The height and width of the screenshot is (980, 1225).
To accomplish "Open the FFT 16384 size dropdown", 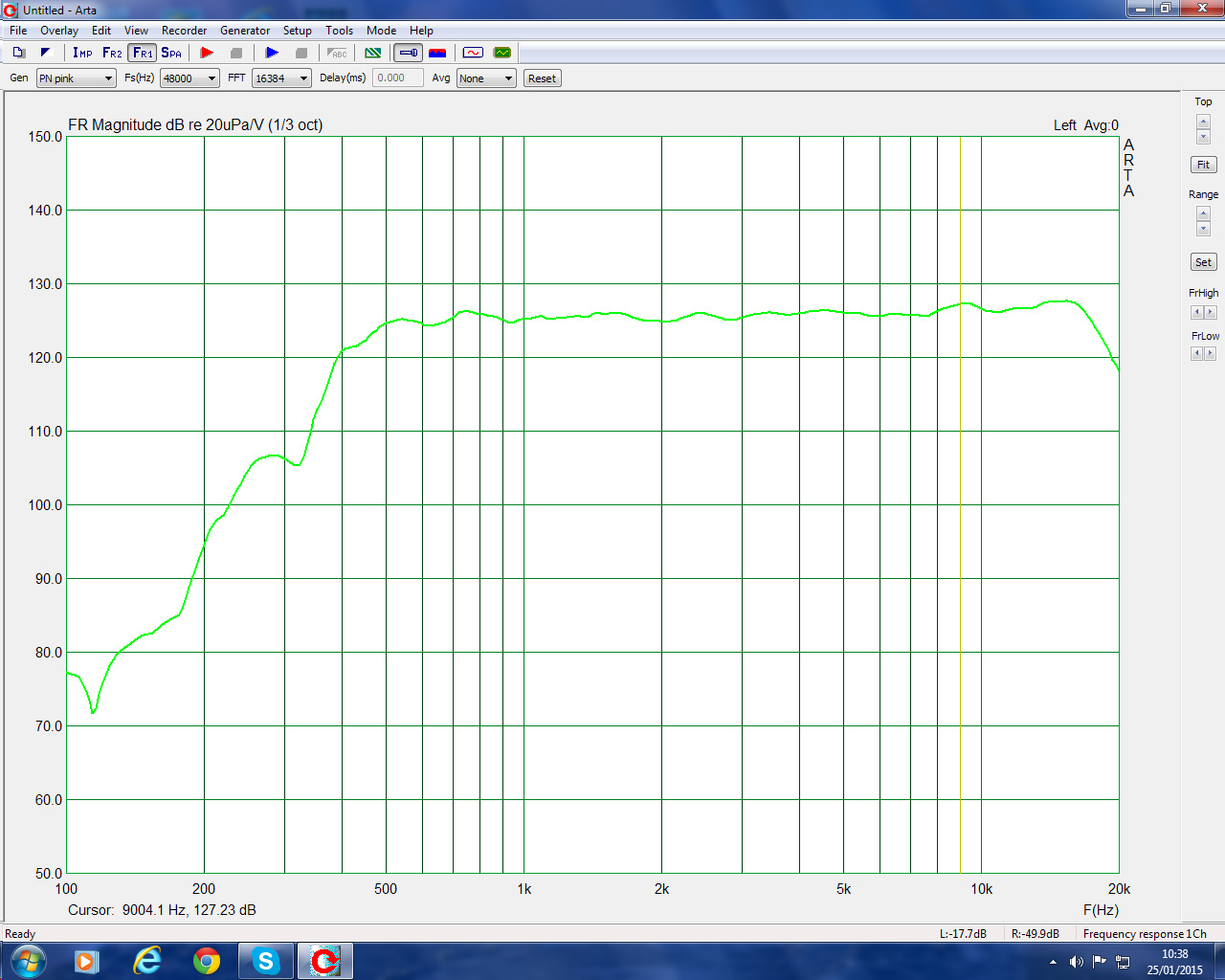I will (x=281, y=78).
